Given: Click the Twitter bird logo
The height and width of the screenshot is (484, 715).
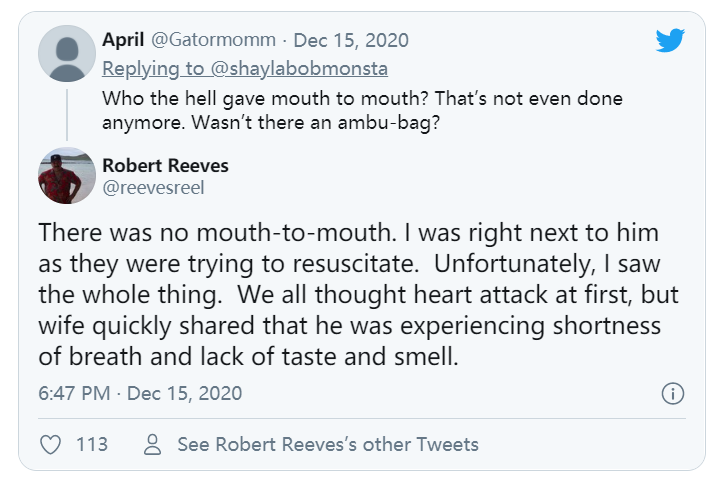Looking at the screenshot, I should click(x=669, y=41).
